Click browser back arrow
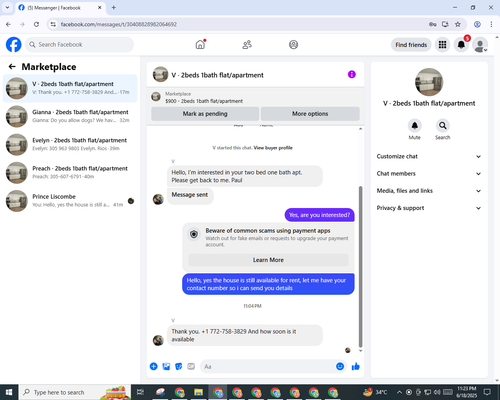Viewport: 500px width, 400px height. pyautogui.click(x=8, y=24)
